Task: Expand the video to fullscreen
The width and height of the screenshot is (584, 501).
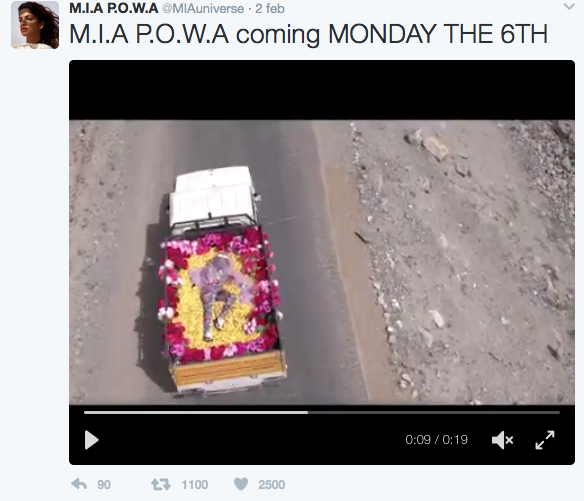Action: point(545,440)
